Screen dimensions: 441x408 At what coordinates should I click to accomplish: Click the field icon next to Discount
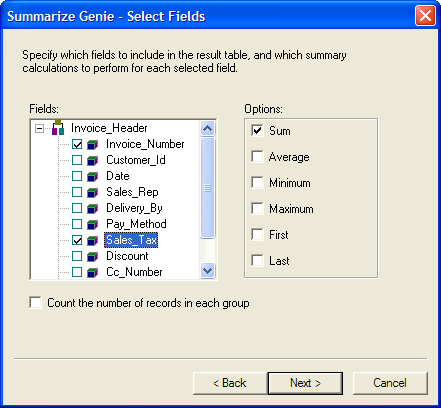[92, 256]
